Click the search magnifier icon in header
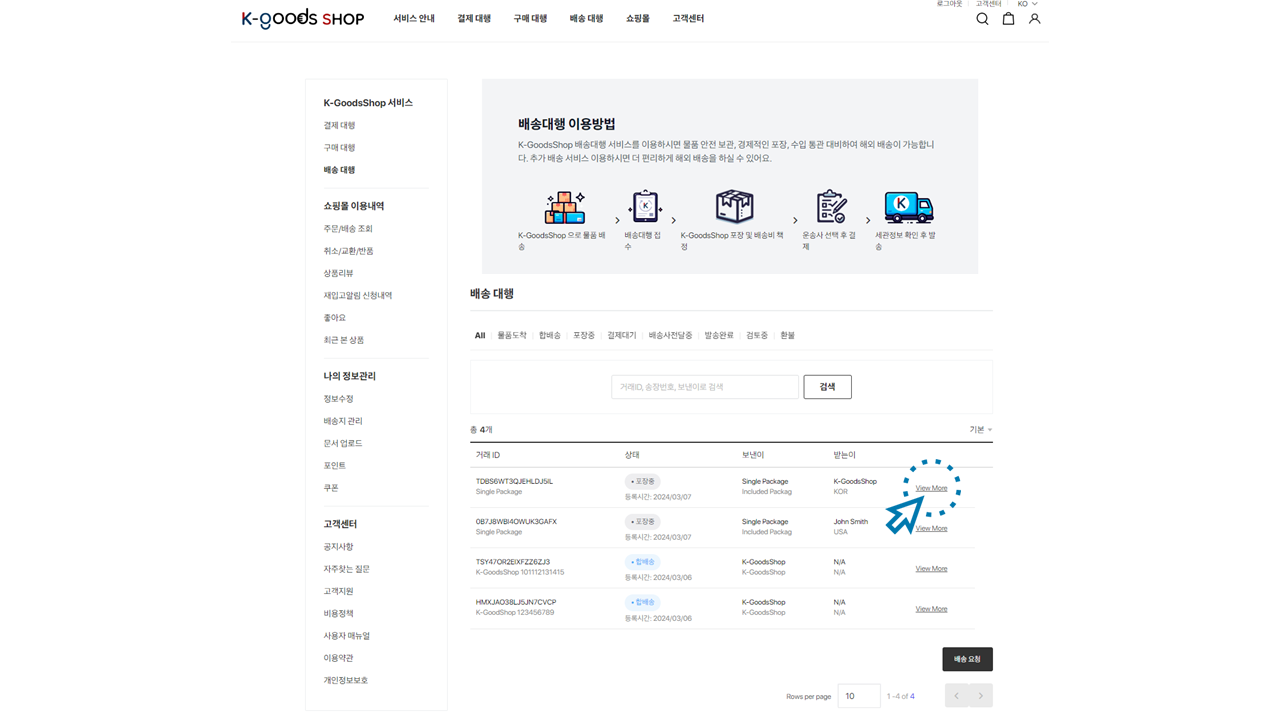This screenshot has height=720, width=1280. click(982, 19)
